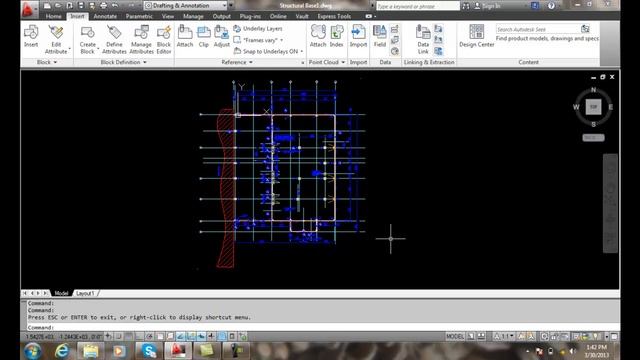Switch to the Annotate ribbon tab

point(105,16)
